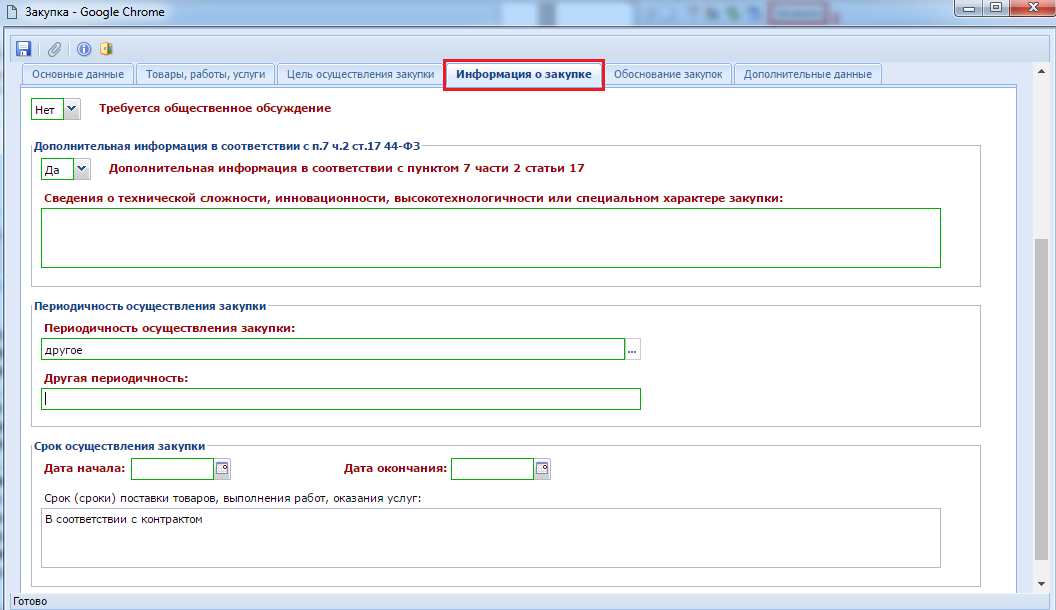Click the delivery terms text area
The width and height of the screenshot is (1056, 610).
pyautogui.click(x=490, y=538)
